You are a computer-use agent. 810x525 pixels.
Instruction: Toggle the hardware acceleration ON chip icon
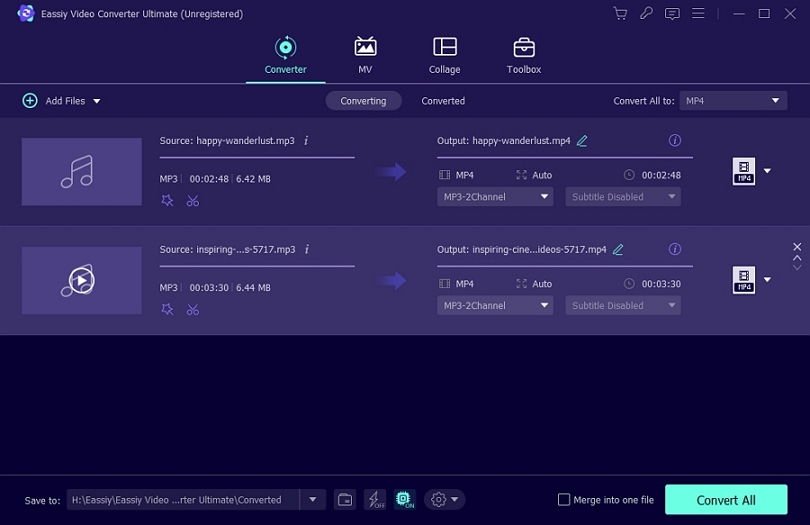[404, 500]
